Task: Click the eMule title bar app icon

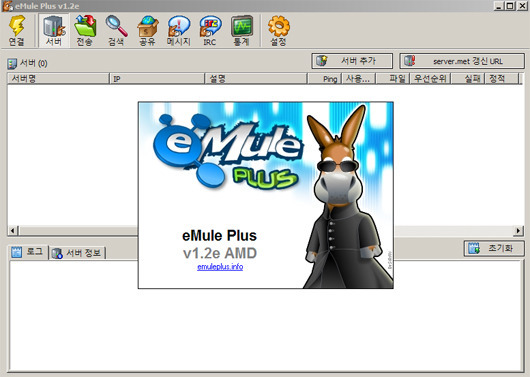Action: (x=7, y=6)
